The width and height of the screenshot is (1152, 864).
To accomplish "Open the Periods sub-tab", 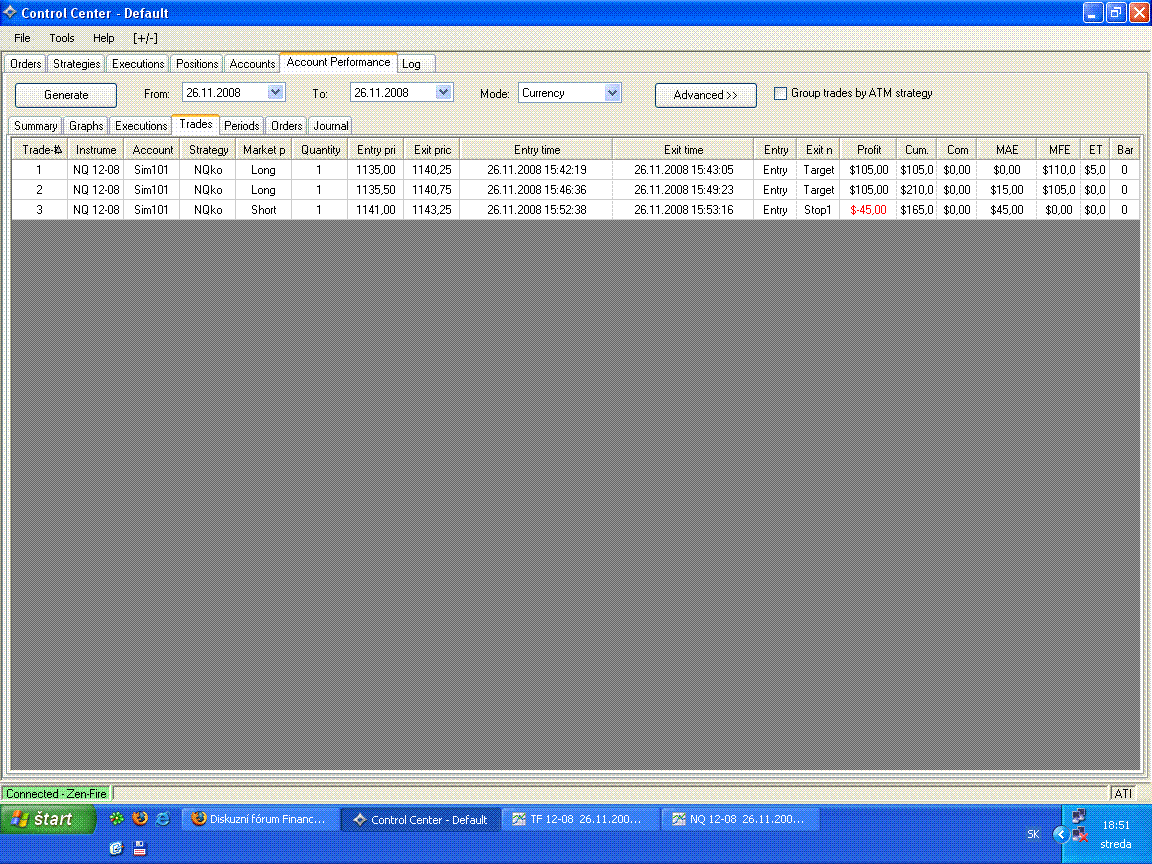I will [x=242, y=126].
